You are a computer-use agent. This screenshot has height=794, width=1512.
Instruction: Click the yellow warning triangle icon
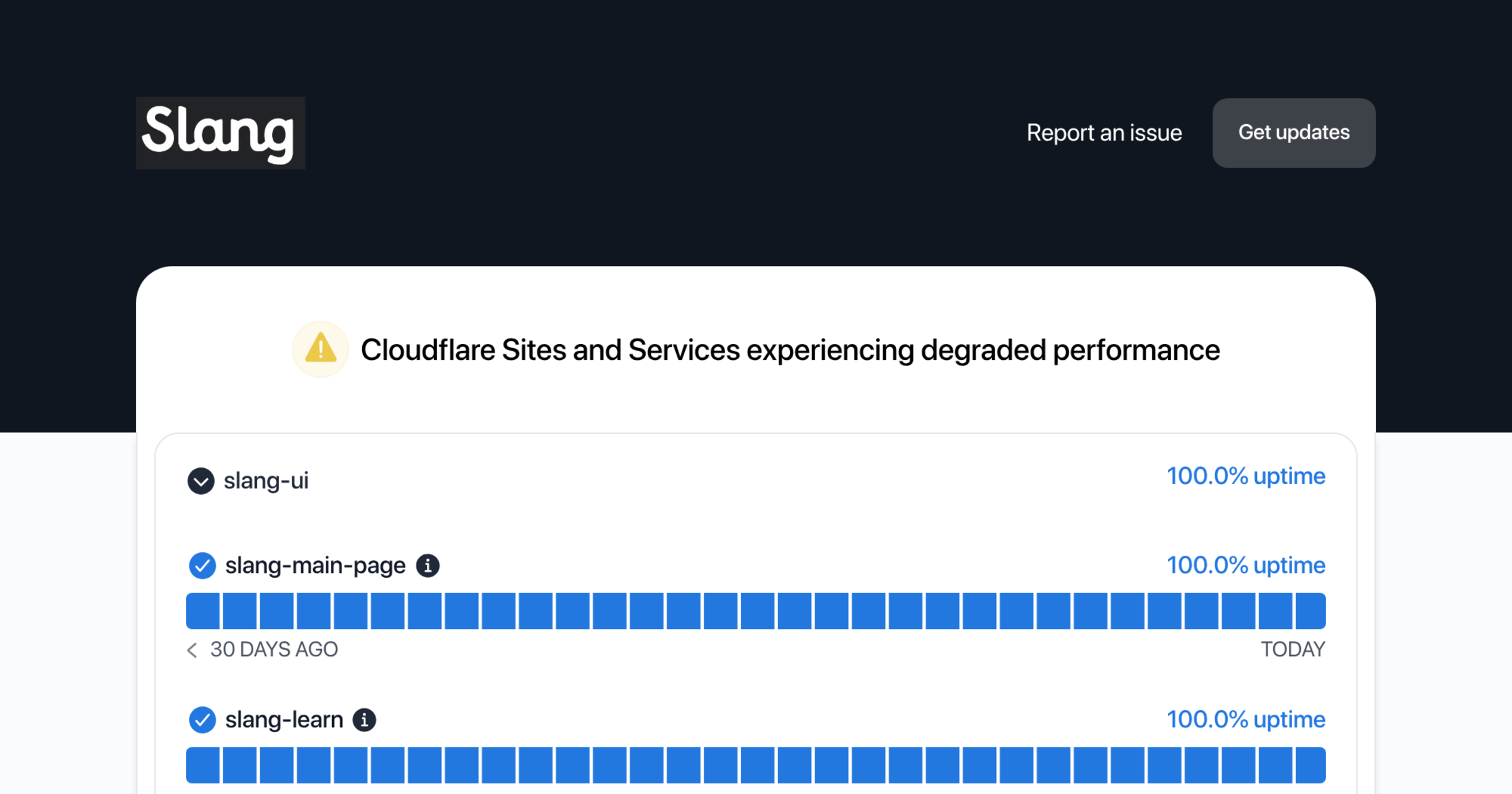[321, 349]
